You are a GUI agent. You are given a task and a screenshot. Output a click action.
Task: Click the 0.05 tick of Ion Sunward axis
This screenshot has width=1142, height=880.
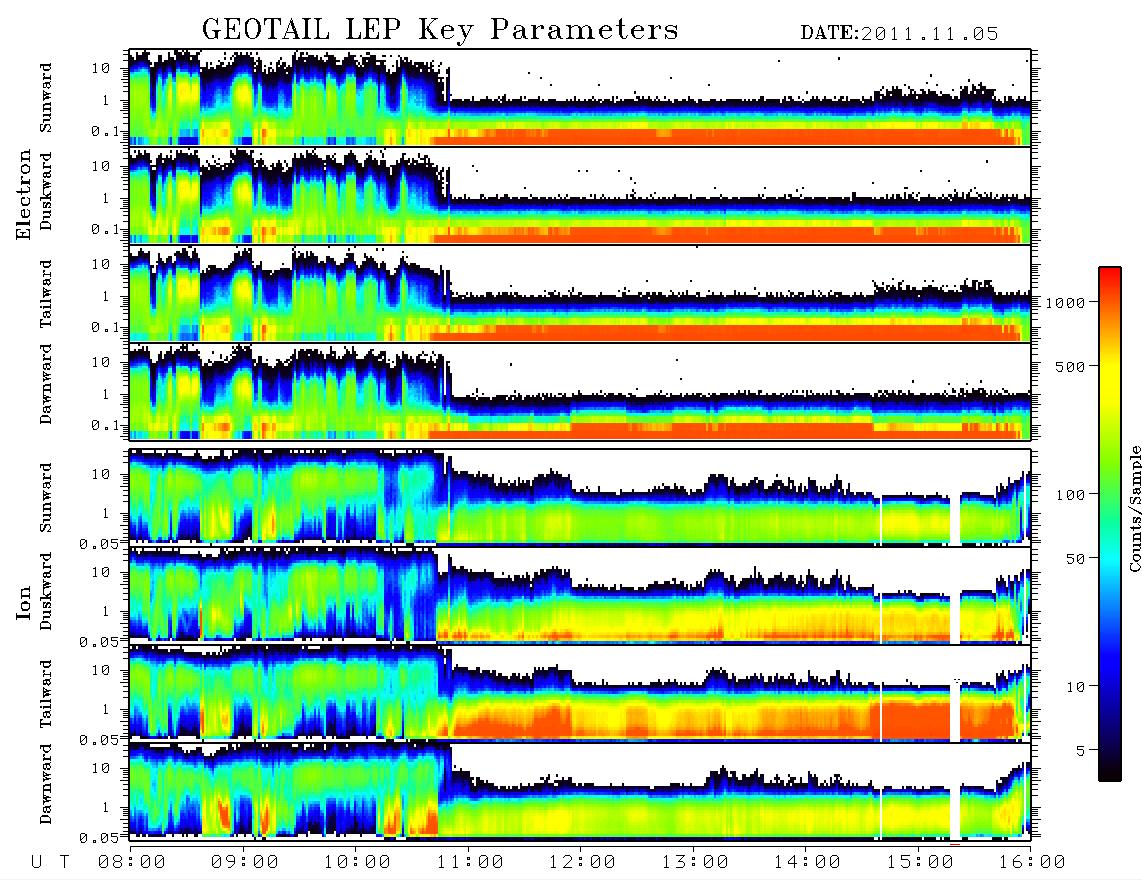point(98,543)
